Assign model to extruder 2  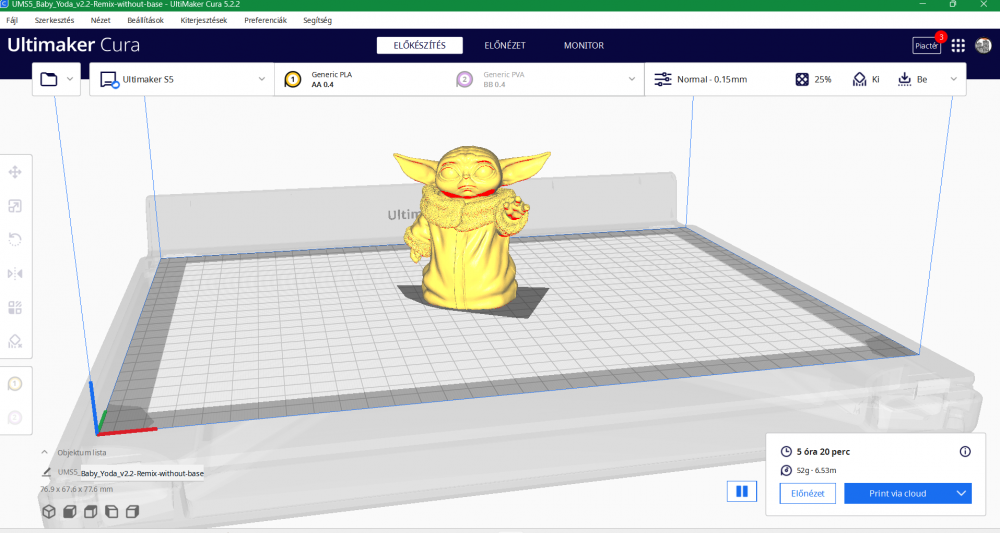tap(15, 417)
